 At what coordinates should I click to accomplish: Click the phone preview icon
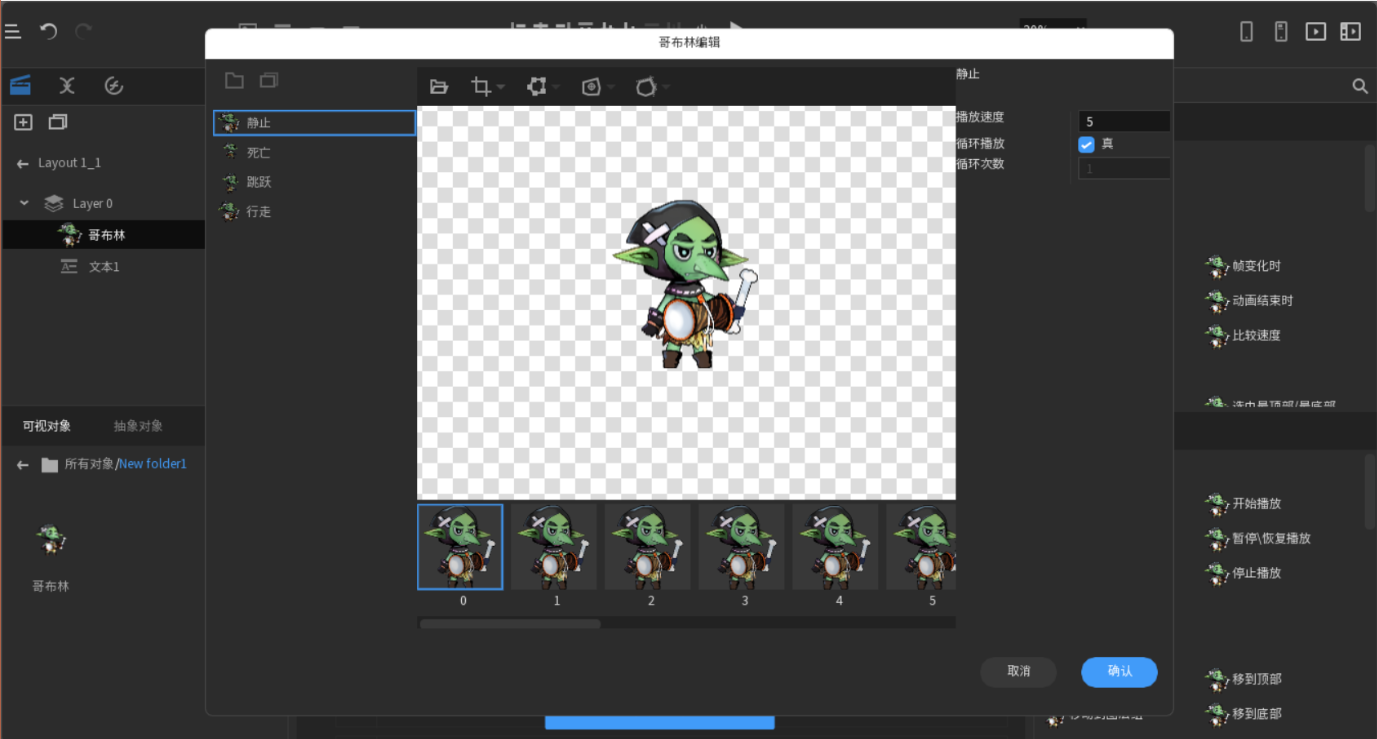coord(1247,32)
